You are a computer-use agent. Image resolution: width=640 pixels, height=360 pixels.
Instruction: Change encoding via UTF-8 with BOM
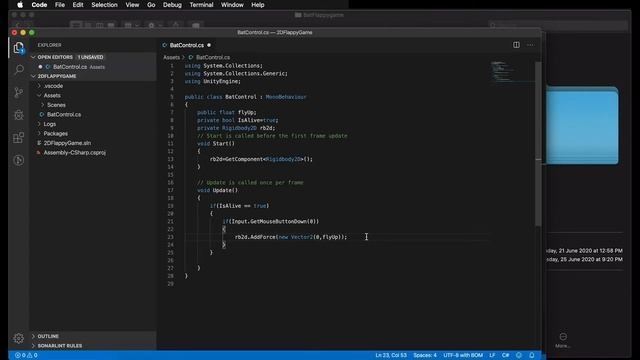pyautogui.click(x=463, y=356)
